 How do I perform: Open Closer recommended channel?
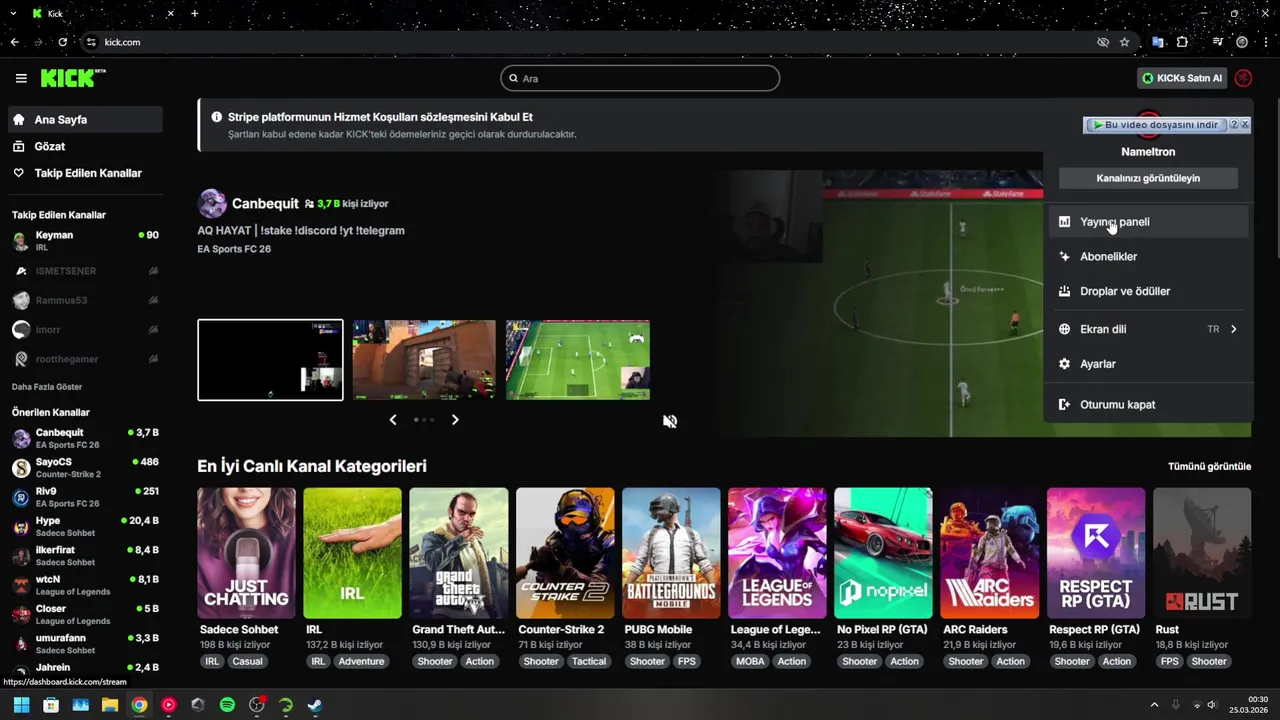pyautogui.click(x=85, y=614)
